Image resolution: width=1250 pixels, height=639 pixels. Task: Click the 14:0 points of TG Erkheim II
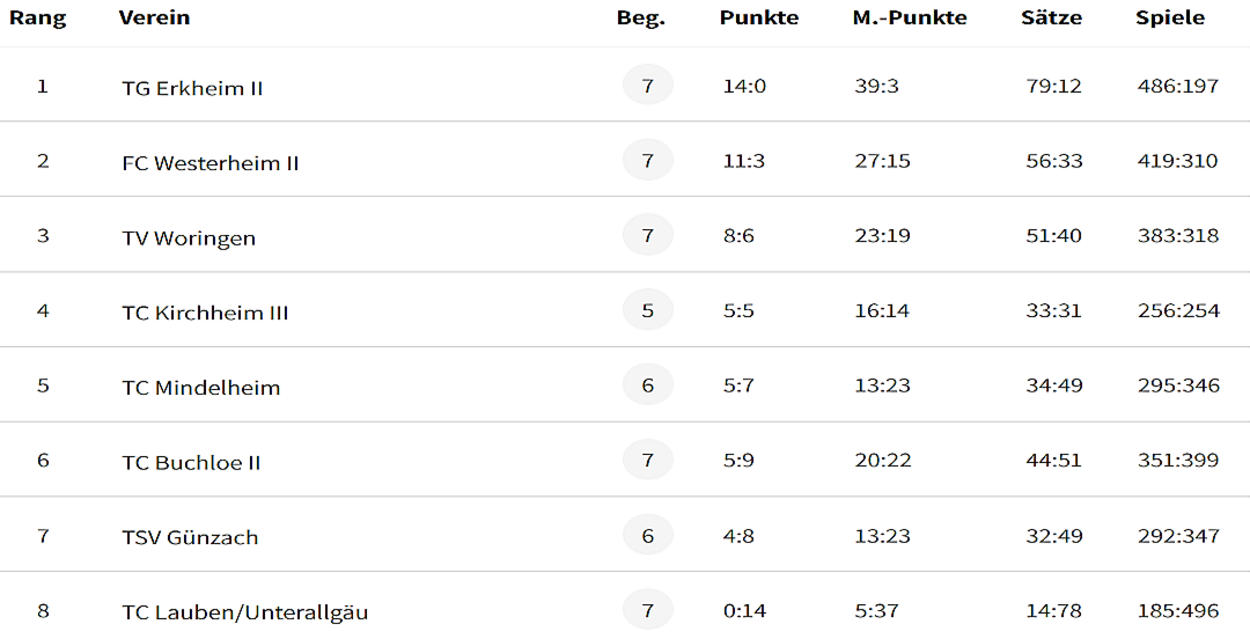coord(744,86)
